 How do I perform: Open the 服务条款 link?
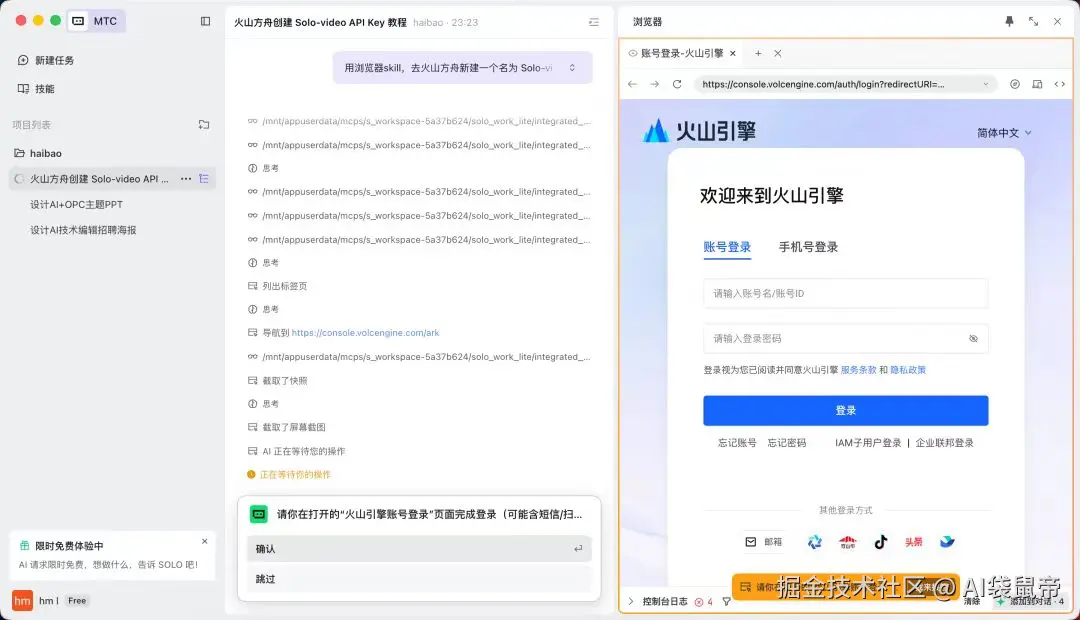coord(858,370)
